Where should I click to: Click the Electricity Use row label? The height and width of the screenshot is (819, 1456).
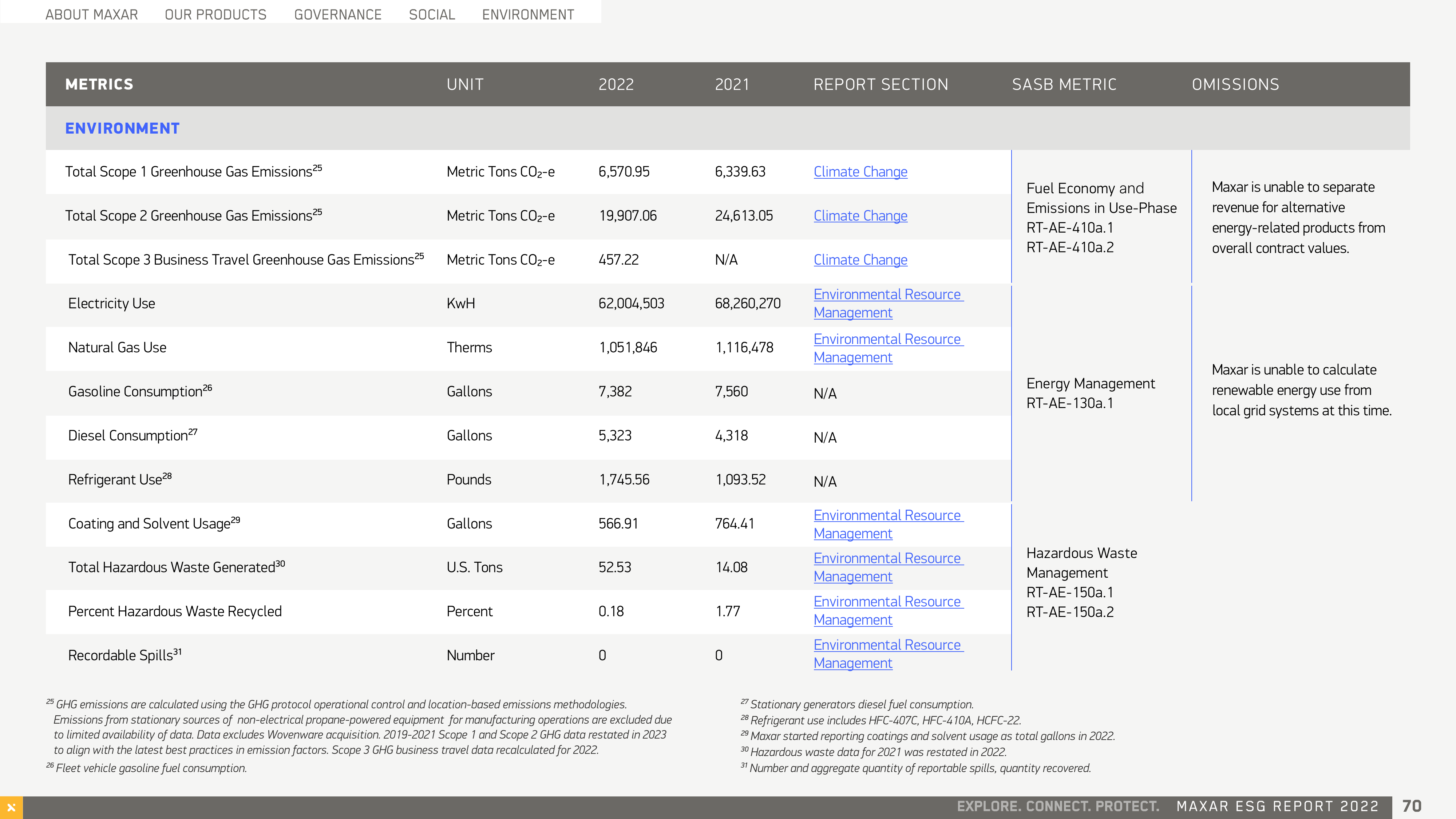click(111, 304)
